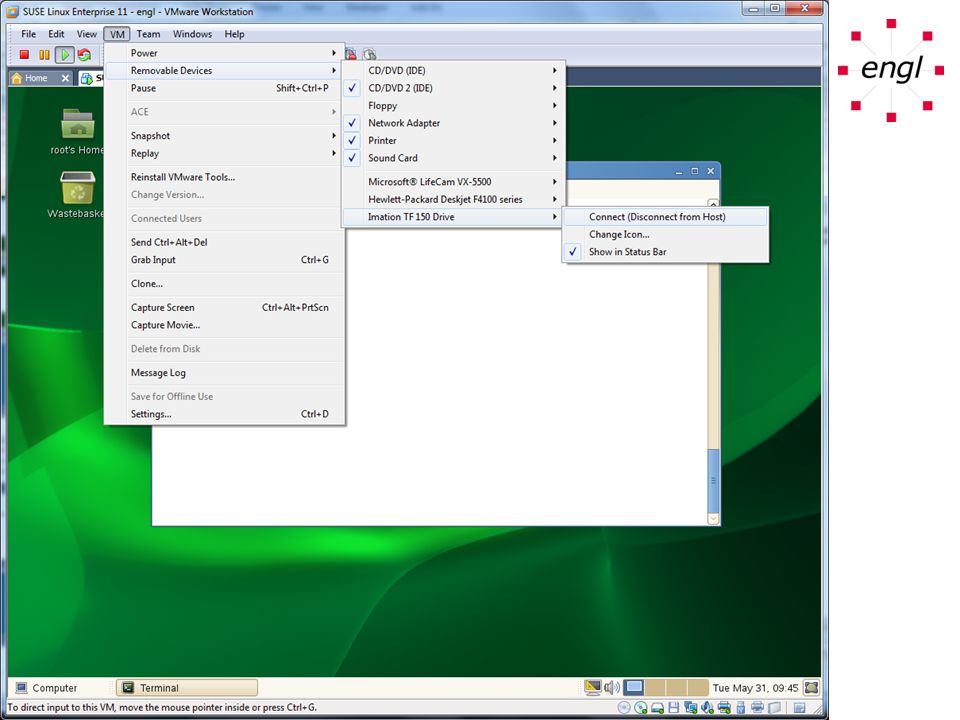Open the File menu

[x=28, y=34]
